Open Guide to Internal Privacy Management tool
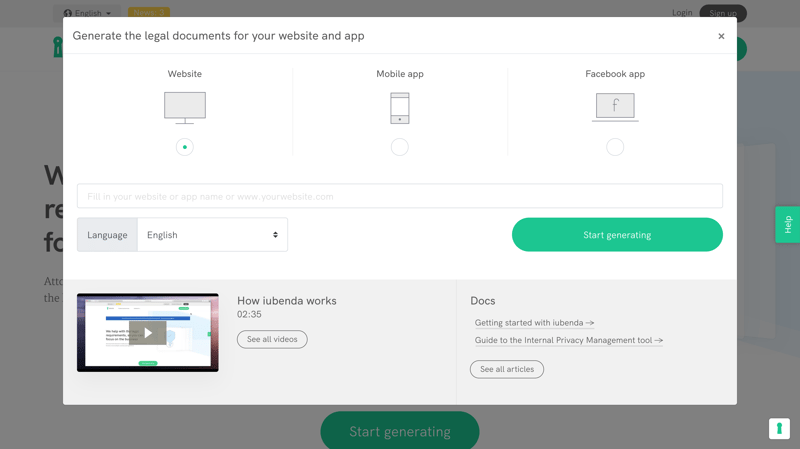Image resolution: width=800 pixels, height=449 pixels. 568,340
